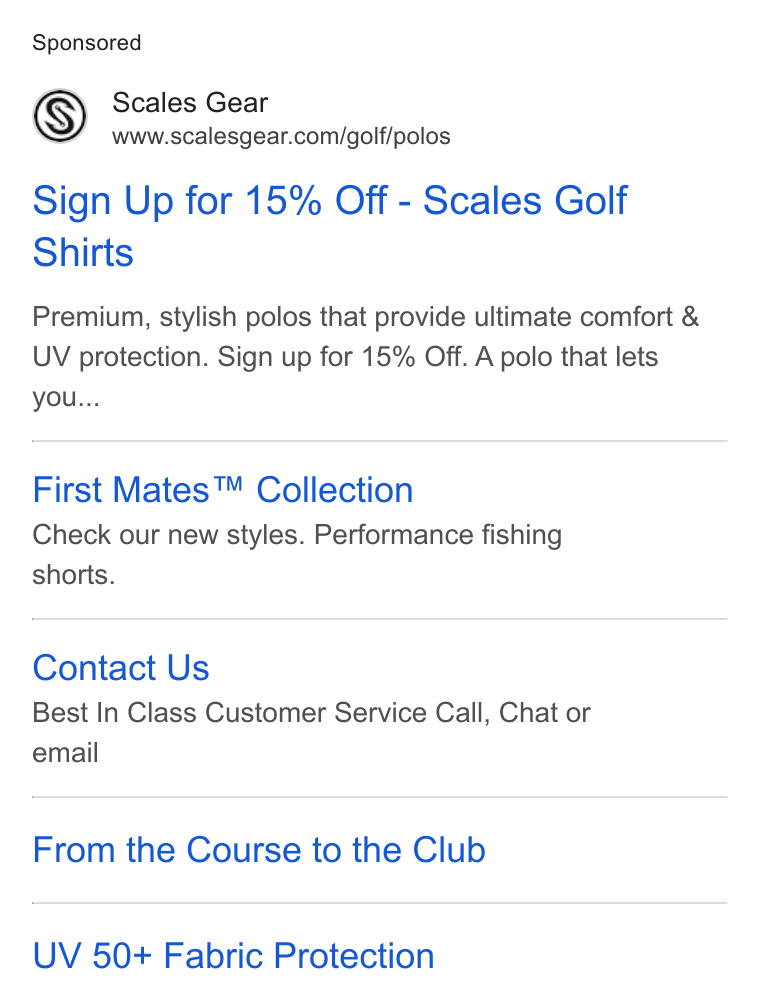
Task: Click the word email under Contact Us
Action: (65, 753)
